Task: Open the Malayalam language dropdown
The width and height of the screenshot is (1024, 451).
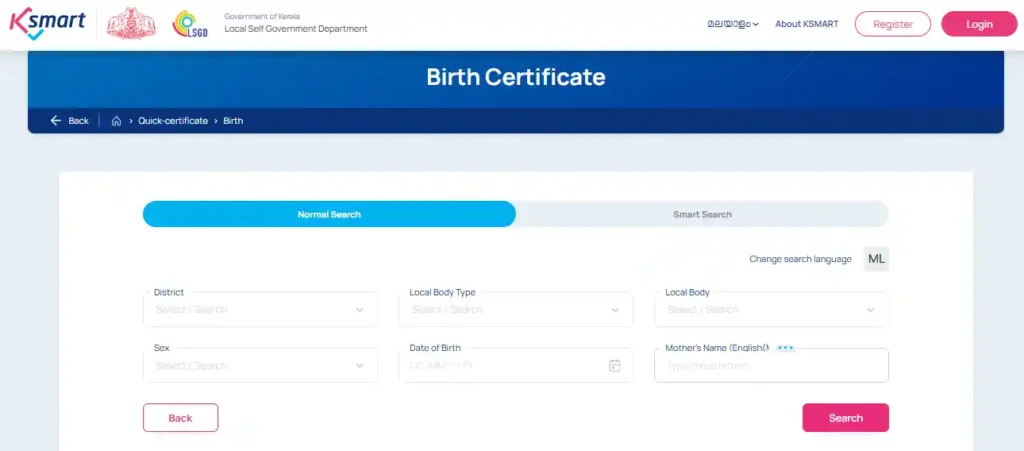Action: pyautogui.click(x=733, y=24)
